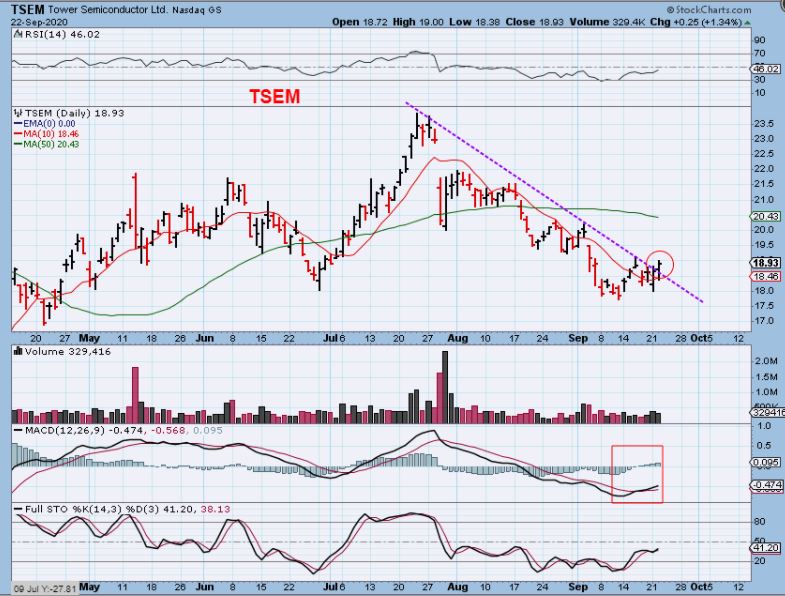This screenshot has height=596, width=785.
Task: Click the 38.13 stochastic %D value
Action: point(215,509)
